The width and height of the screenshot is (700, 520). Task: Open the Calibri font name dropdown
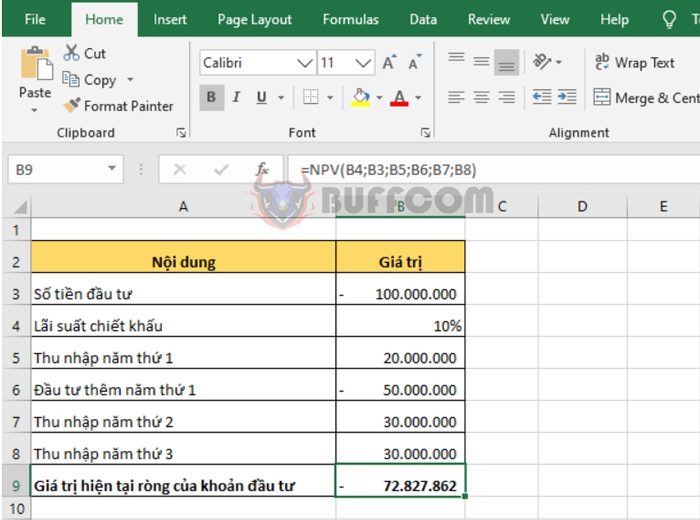304,63
